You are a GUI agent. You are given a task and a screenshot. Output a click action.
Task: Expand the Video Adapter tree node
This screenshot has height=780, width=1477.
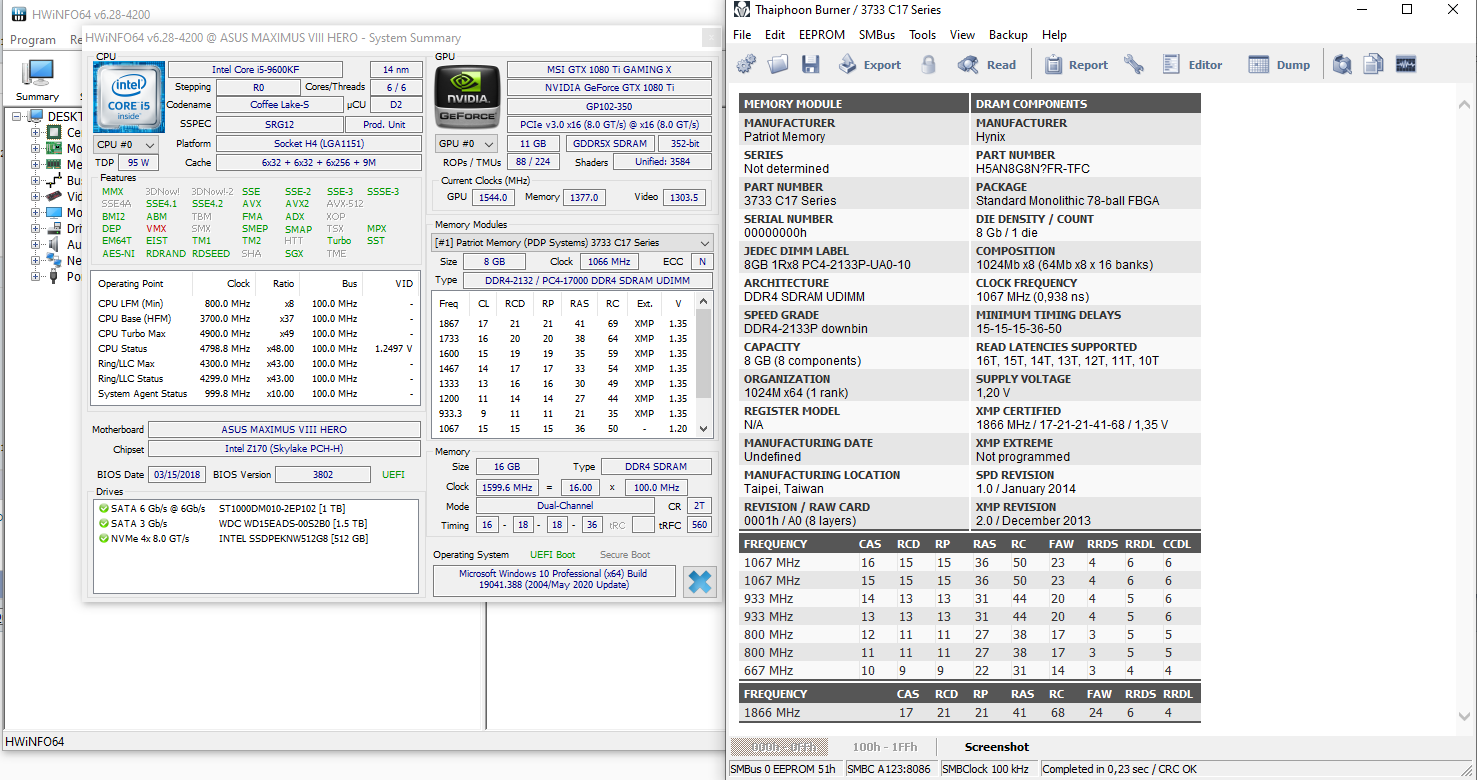[36, 197]
